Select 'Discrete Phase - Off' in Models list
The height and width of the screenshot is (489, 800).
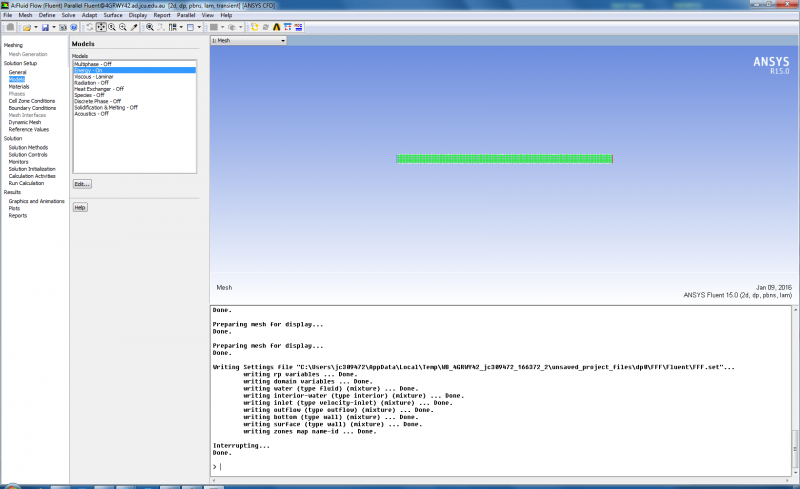[x=135, y=101]
